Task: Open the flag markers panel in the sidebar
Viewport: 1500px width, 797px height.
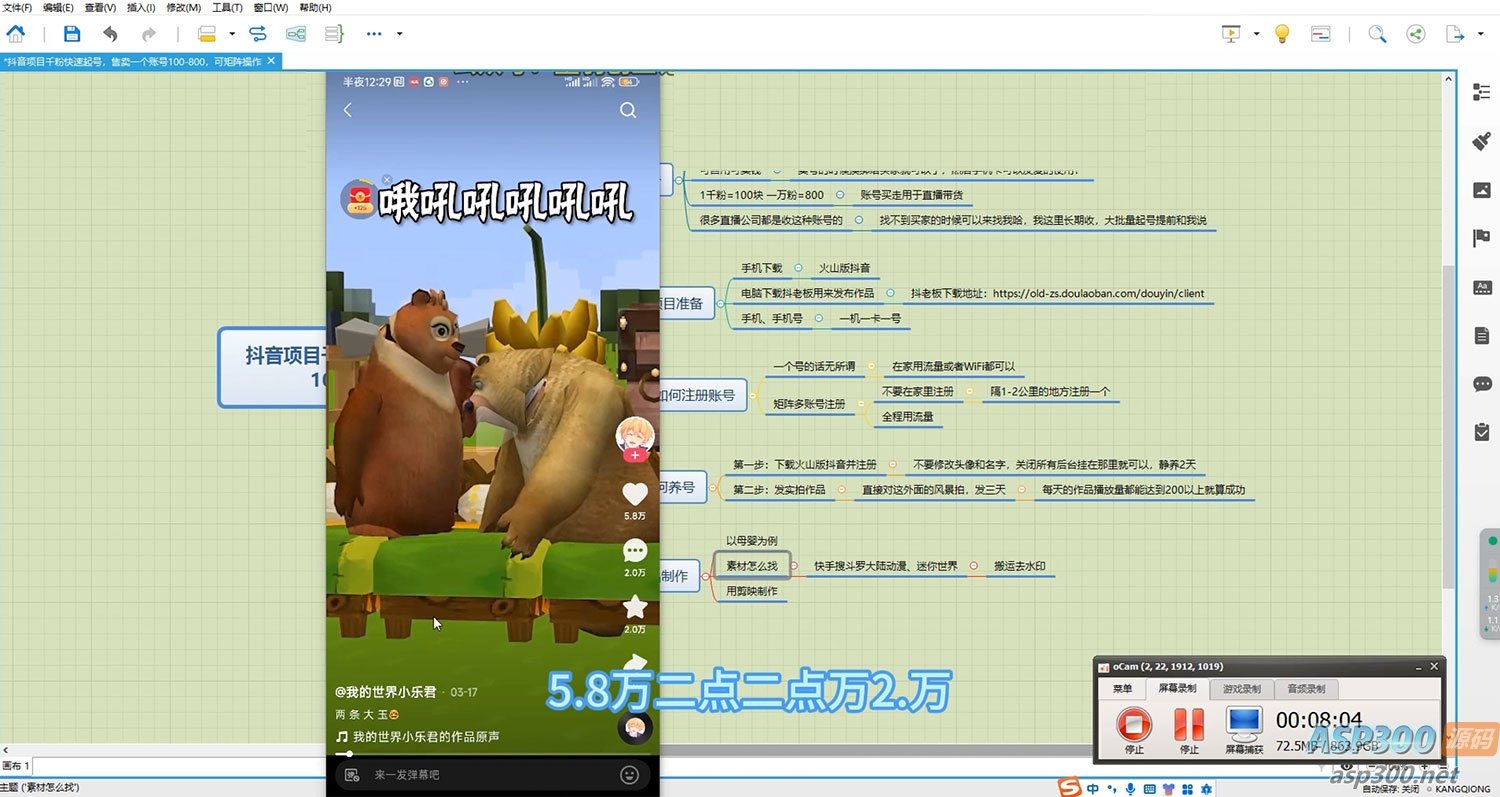Action: [x=1482, y=238]
